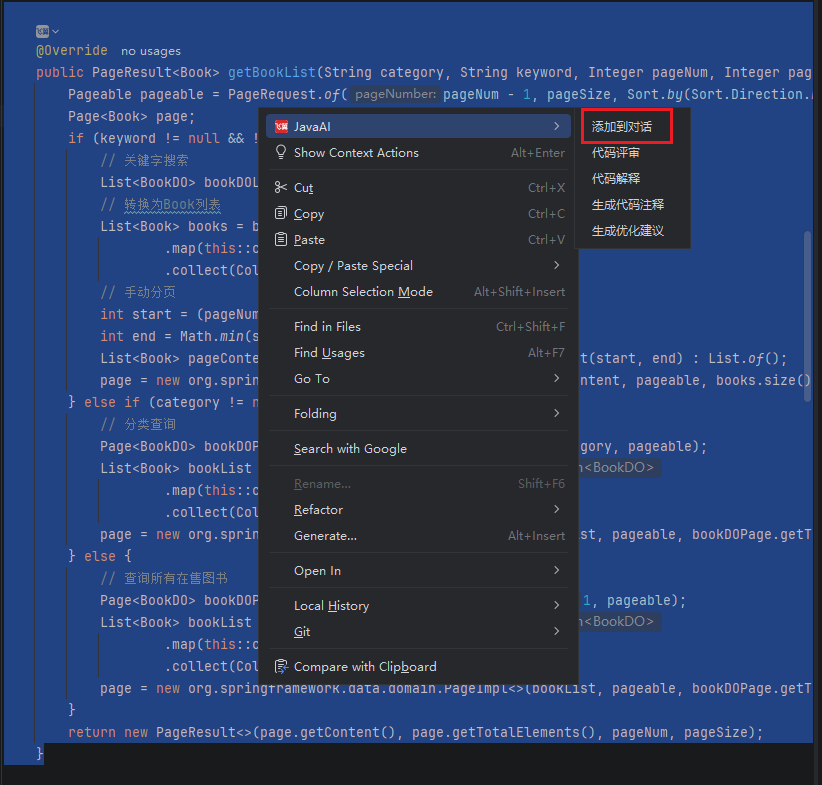Click the copy icon next to Copy
The image size is (822, 785).
click(x=281, y=213)
